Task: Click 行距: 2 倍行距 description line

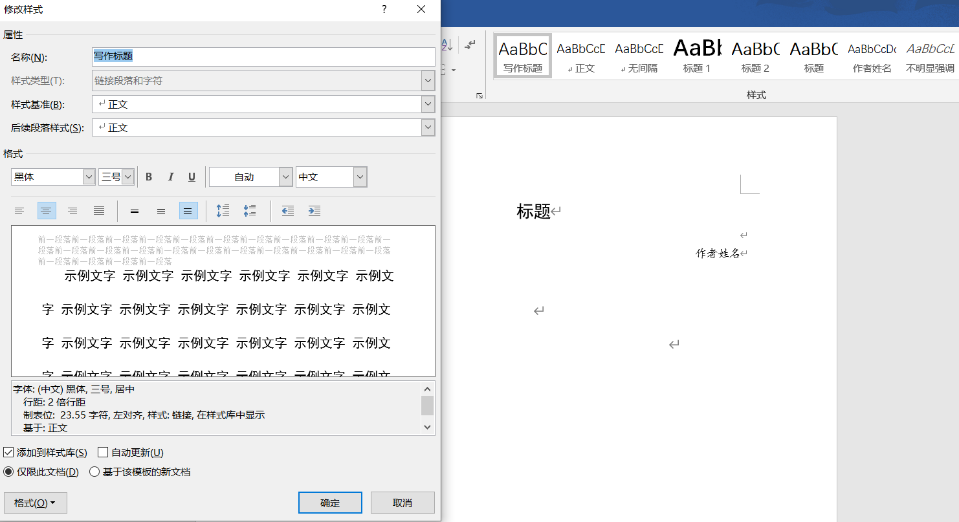Action: point(54,402)
